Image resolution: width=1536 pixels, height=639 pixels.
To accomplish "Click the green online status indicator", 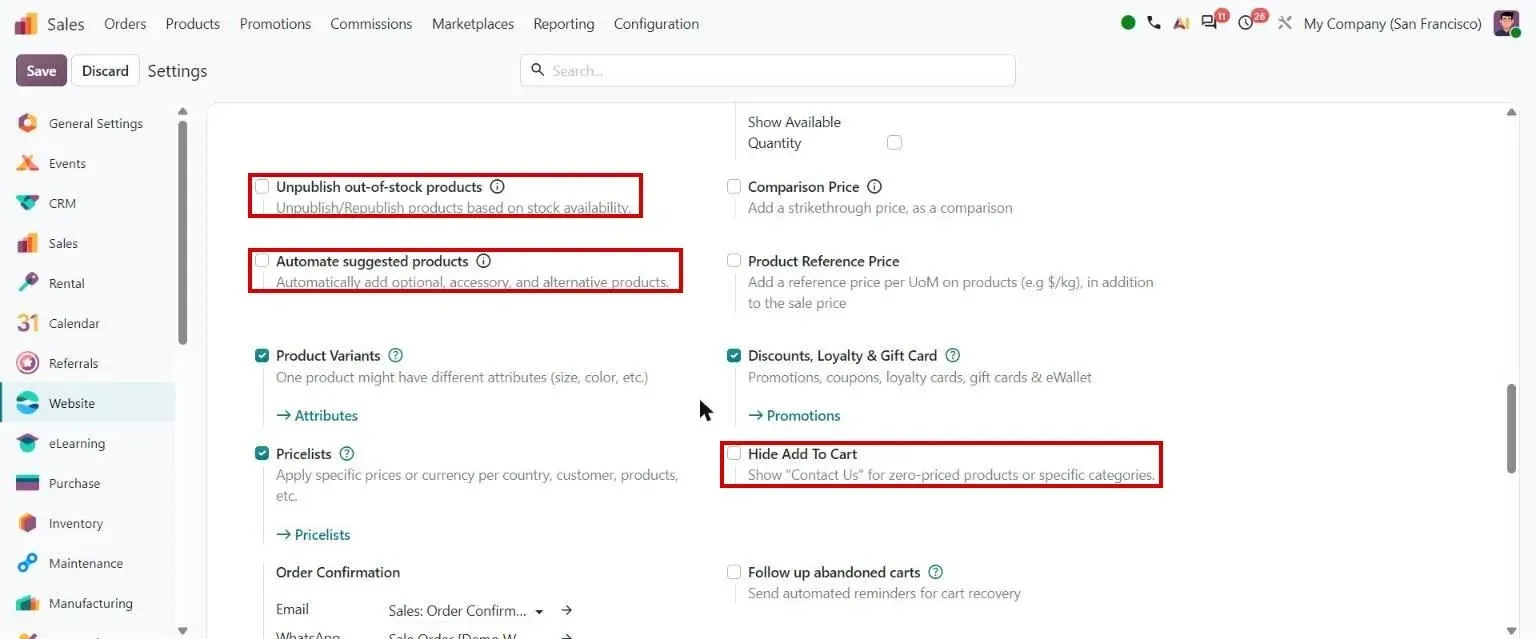I will coord(1128,23).
